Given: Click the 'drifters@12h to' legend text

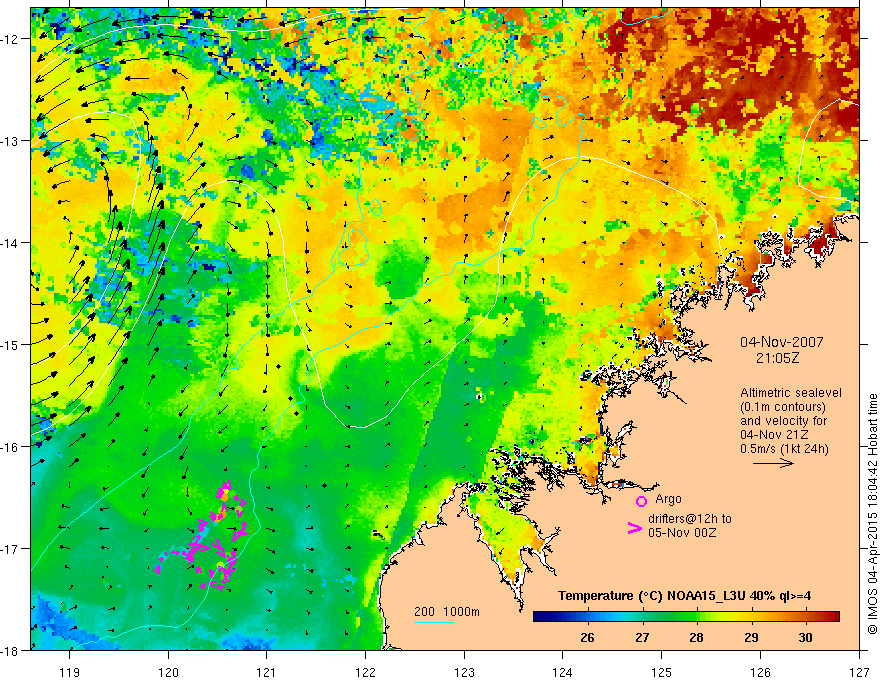Looking at the screenshot, I should click(x=690, y=518).
